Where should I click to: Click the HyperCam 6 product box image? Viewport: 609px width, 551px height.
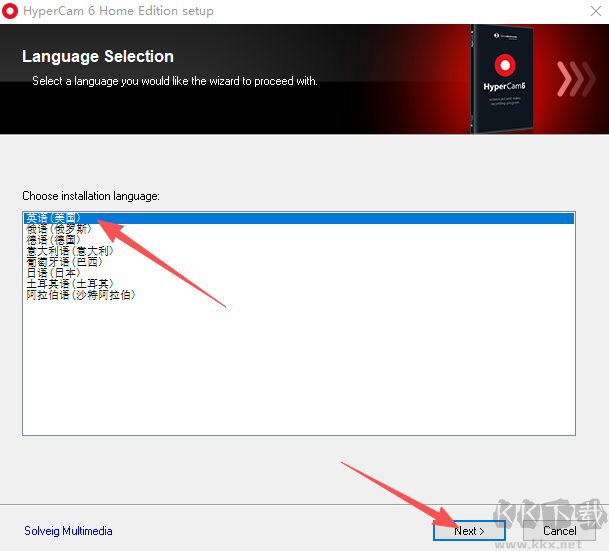(x=502, y=79)
